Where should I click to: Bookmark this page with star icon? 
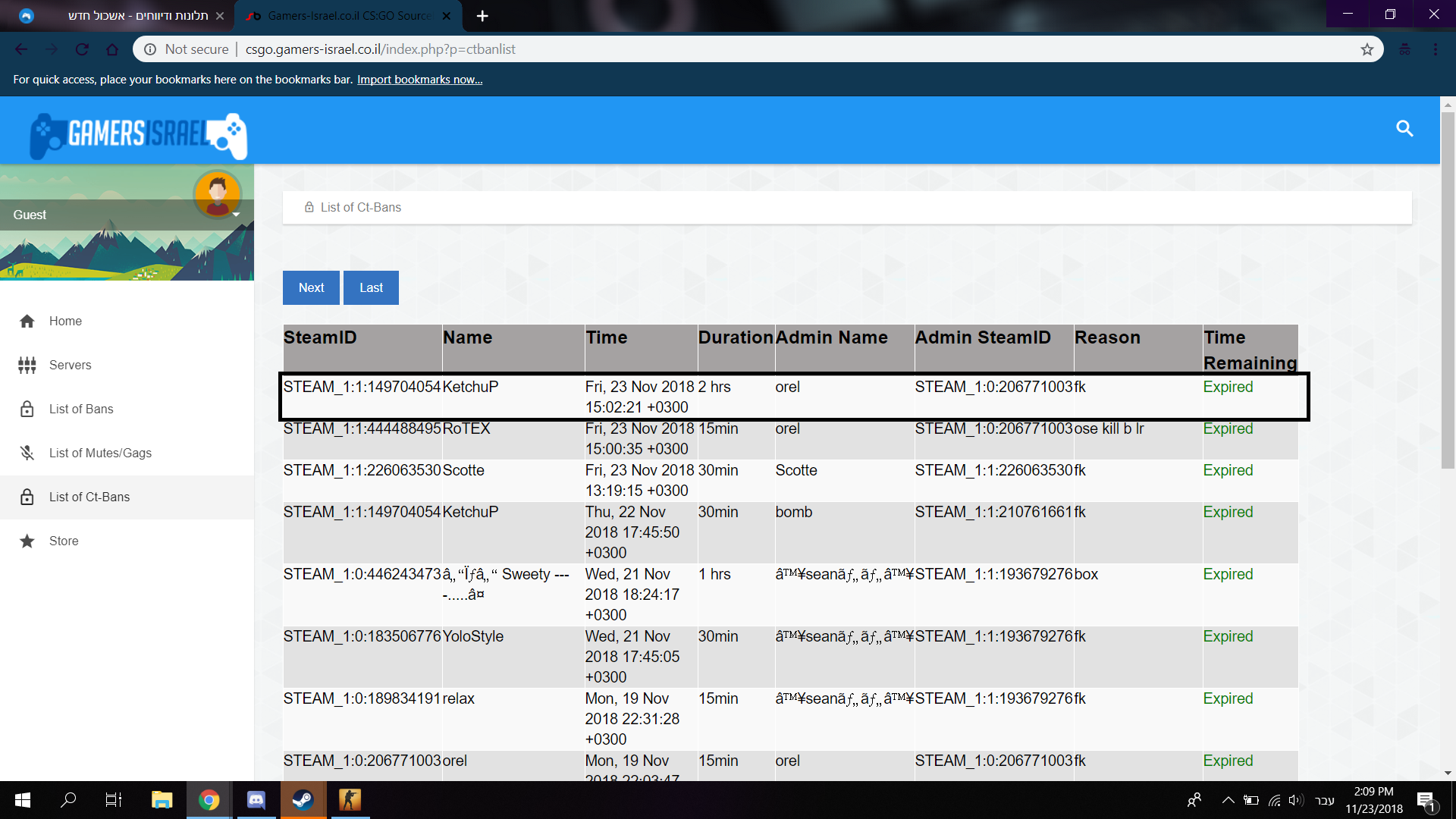pyautogui.click(x=1367, y=49)
